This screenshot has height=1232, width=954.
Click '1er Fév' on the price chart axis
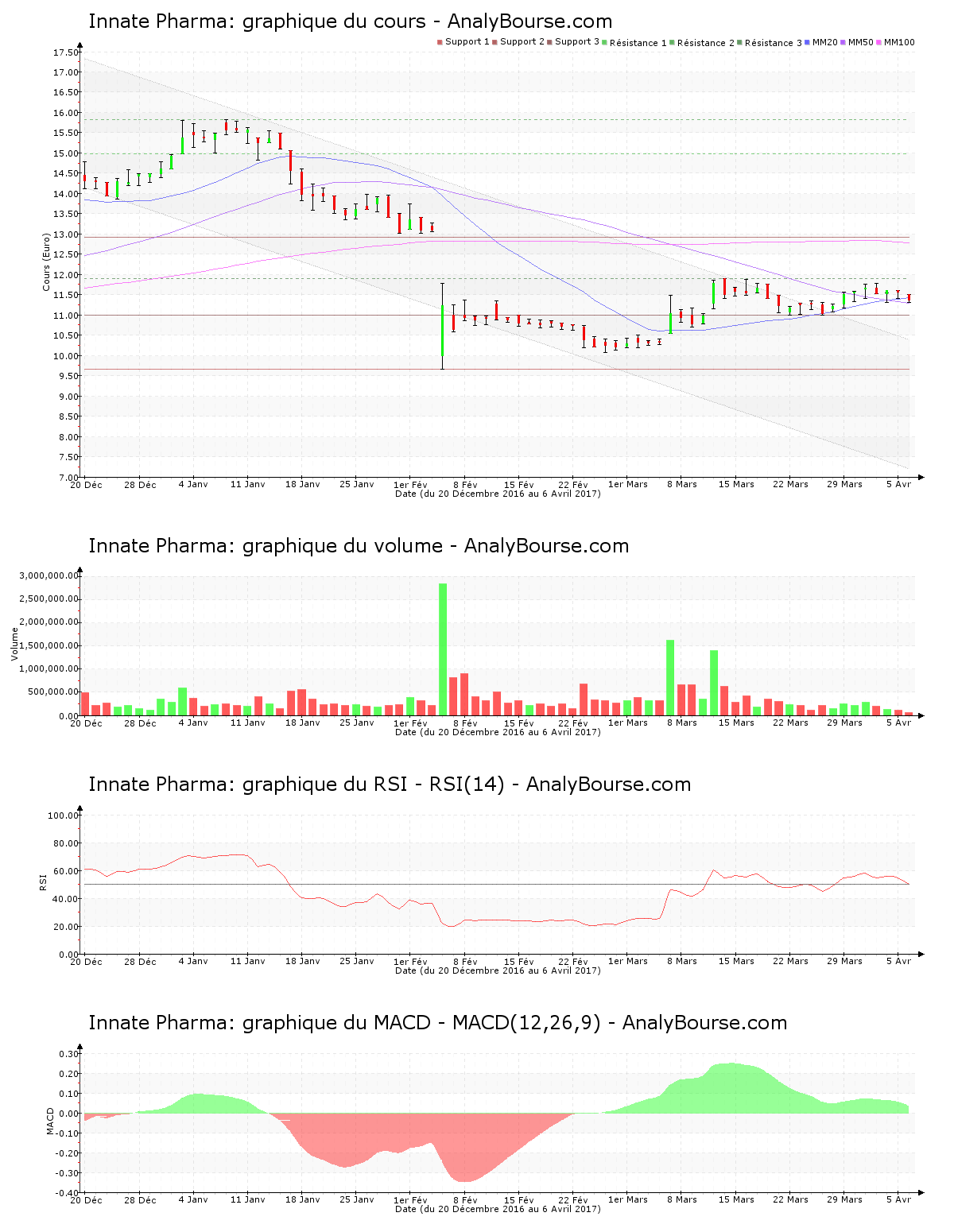(x=411, y=484)
